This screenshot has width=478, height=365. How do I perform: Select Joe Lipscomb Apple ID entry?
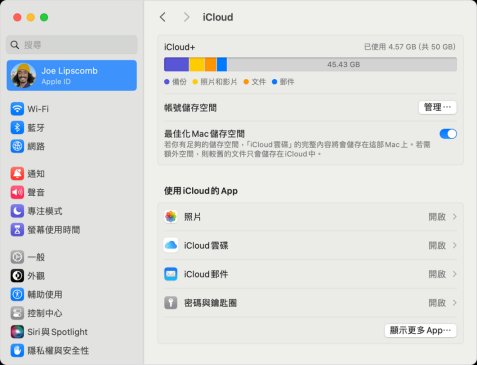click(72, 76)
